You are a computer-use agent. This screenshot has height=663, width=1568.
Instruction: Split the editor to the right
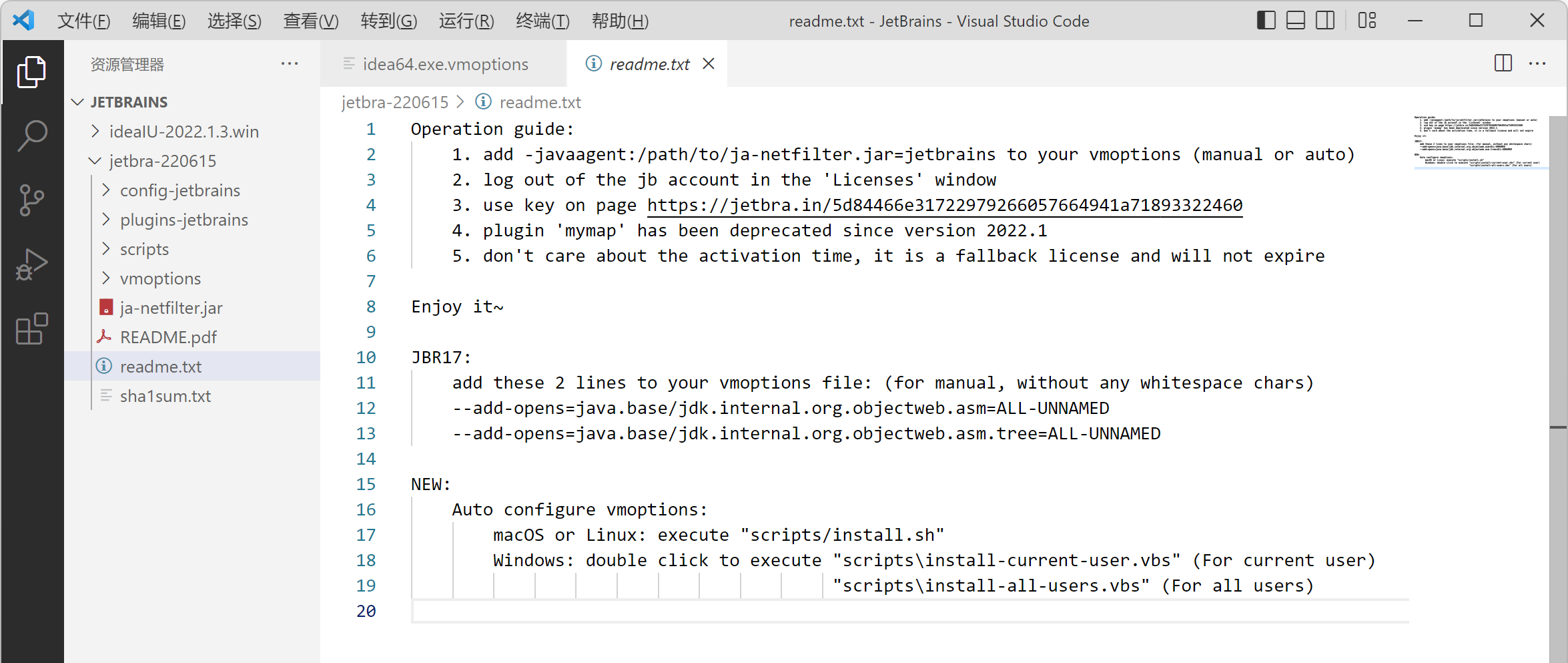[x=1503, y=63]
